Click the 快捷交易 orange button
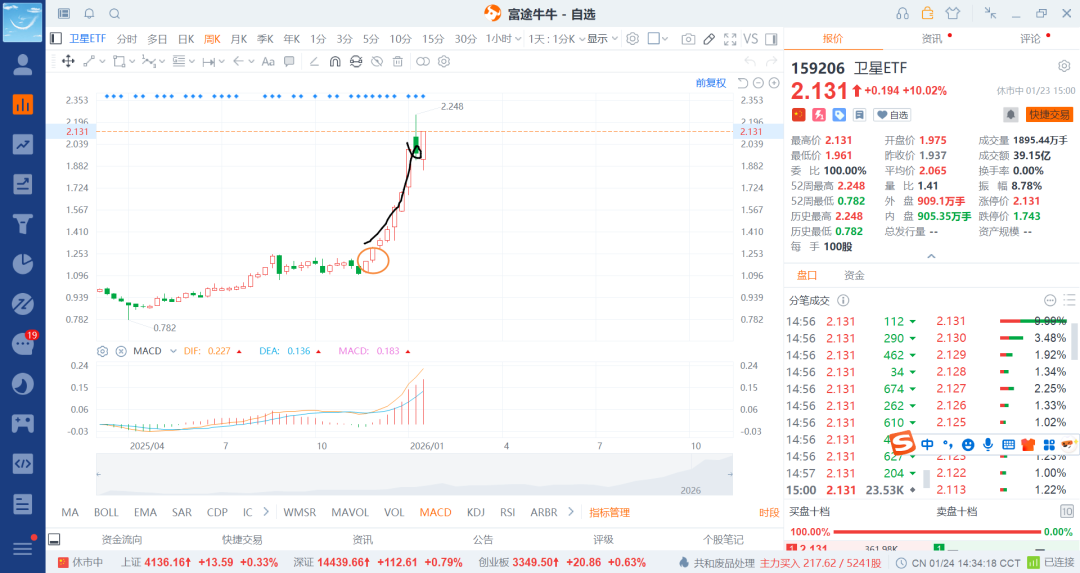 pyautogui.click(x=1049, y=114)
